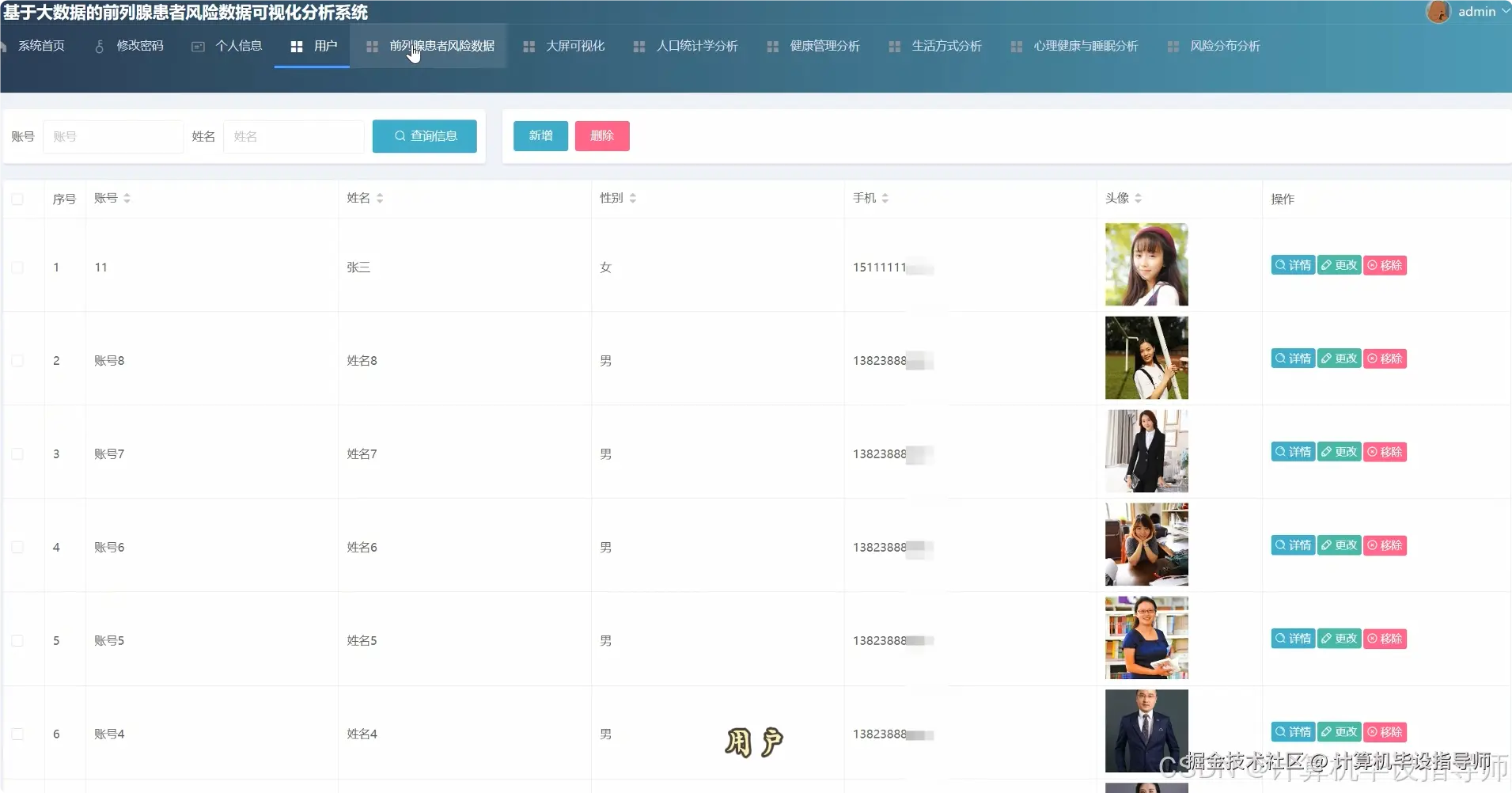The height and width of the screenshot is (793, 1512).
Task: Check the row for 账号7
Action: (17, 454)
